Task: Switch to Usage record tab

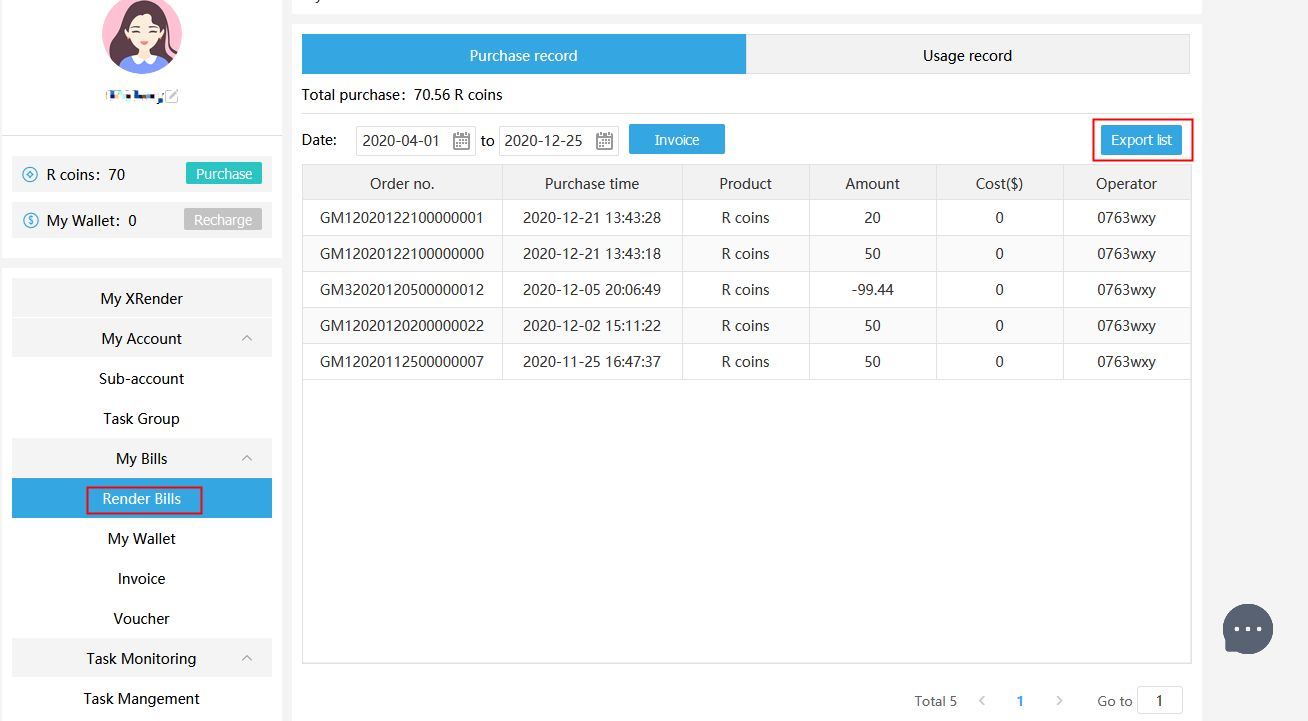Action: coord(967,55)
